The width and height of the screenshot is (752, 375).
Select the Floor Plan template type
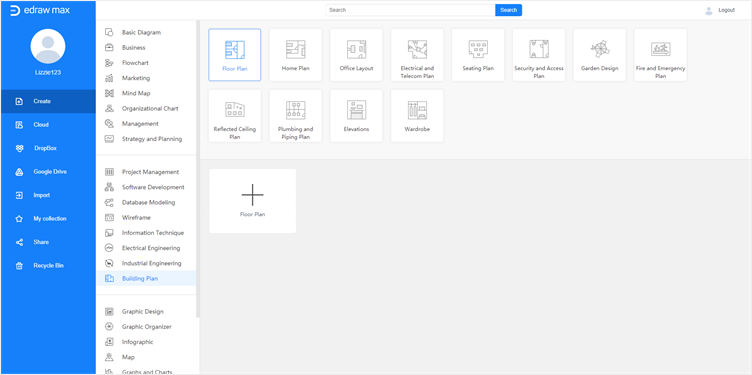pyautogui.click(x=235, y=55)
